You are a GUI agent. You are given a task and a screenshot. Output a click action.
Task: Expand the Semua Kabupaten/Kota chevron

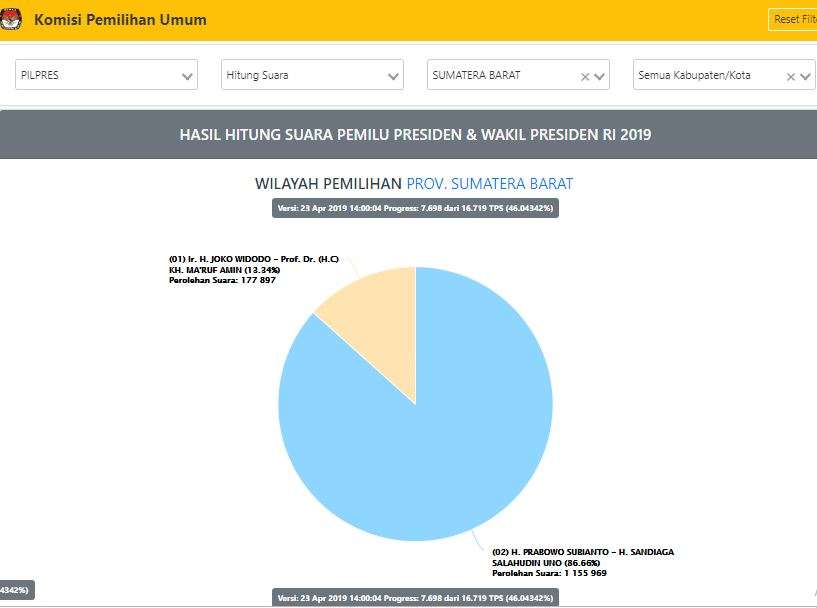point(806,77)
